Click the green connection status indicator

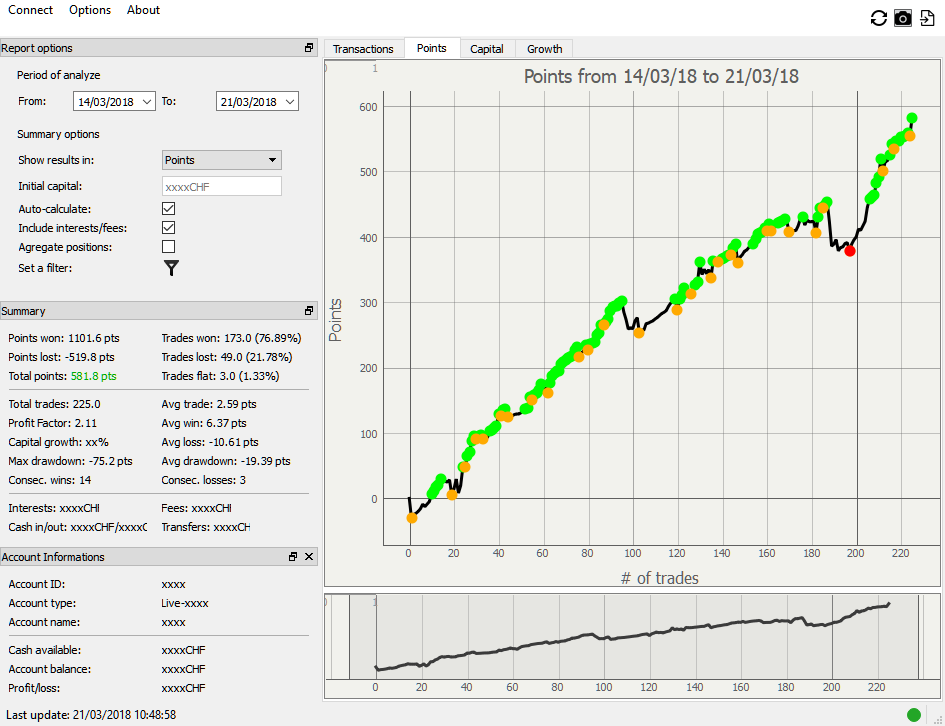pyautogui.click(x=914, y=714)
